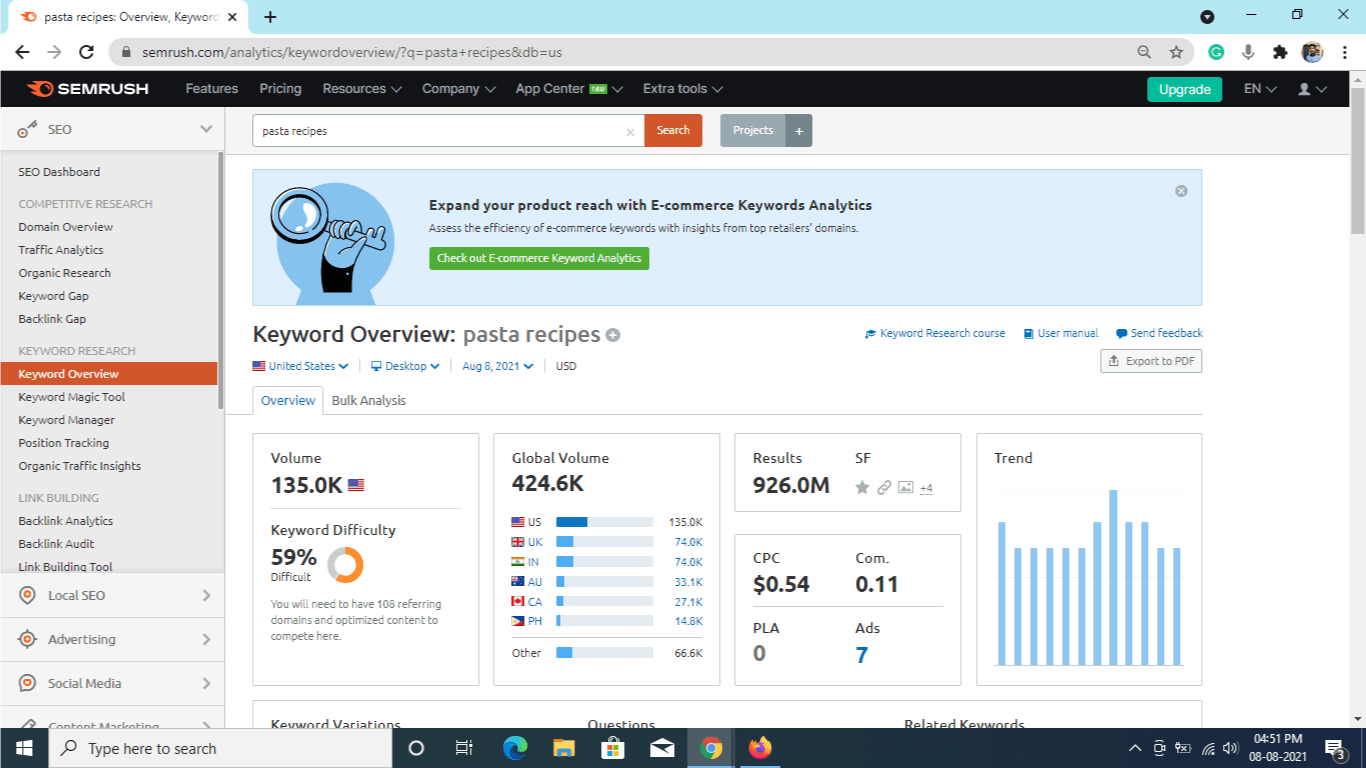Open a new Chrome tab

270,17
